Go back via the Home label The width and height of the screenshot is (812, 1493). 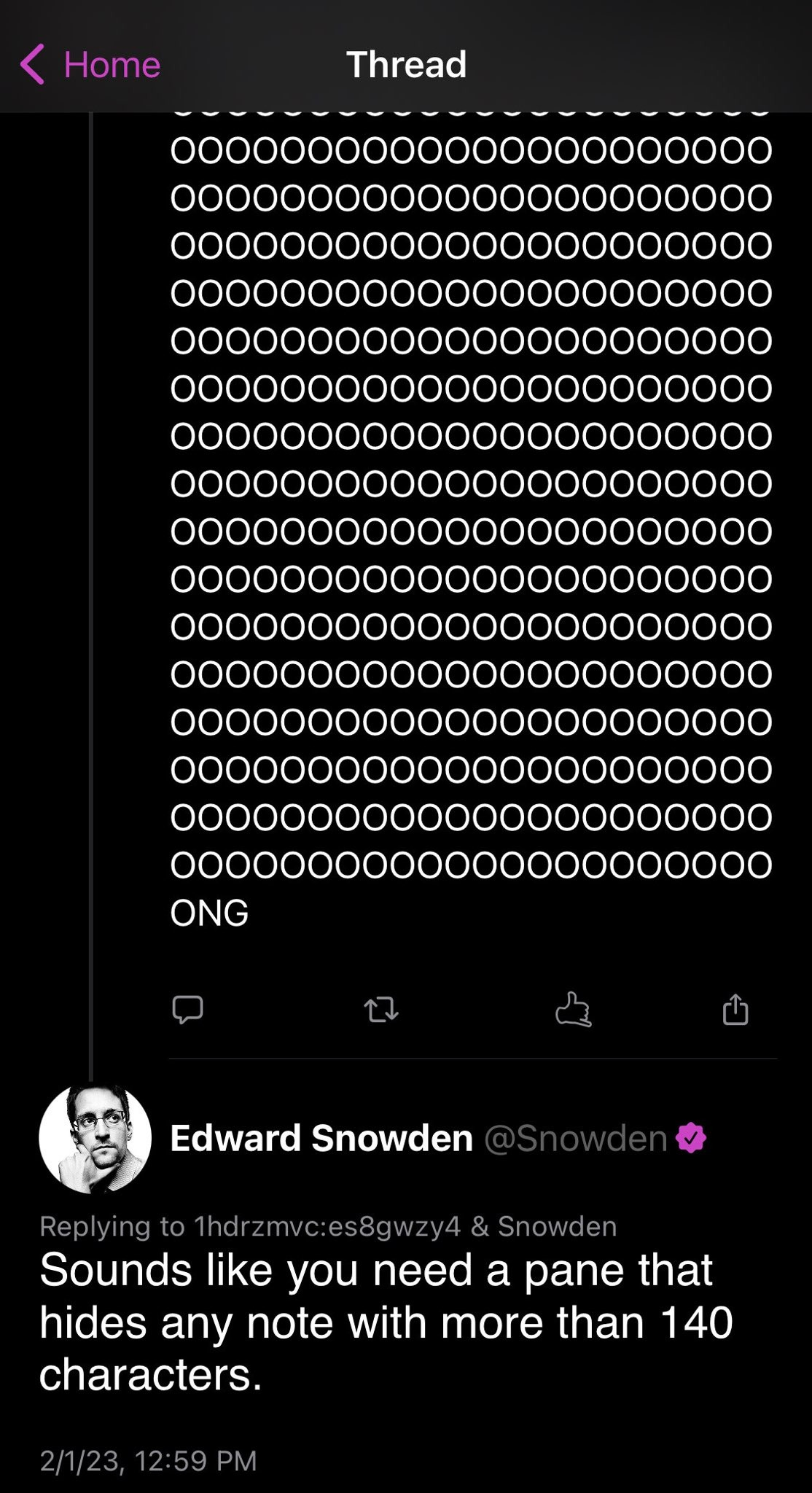[x=112, y=65]
